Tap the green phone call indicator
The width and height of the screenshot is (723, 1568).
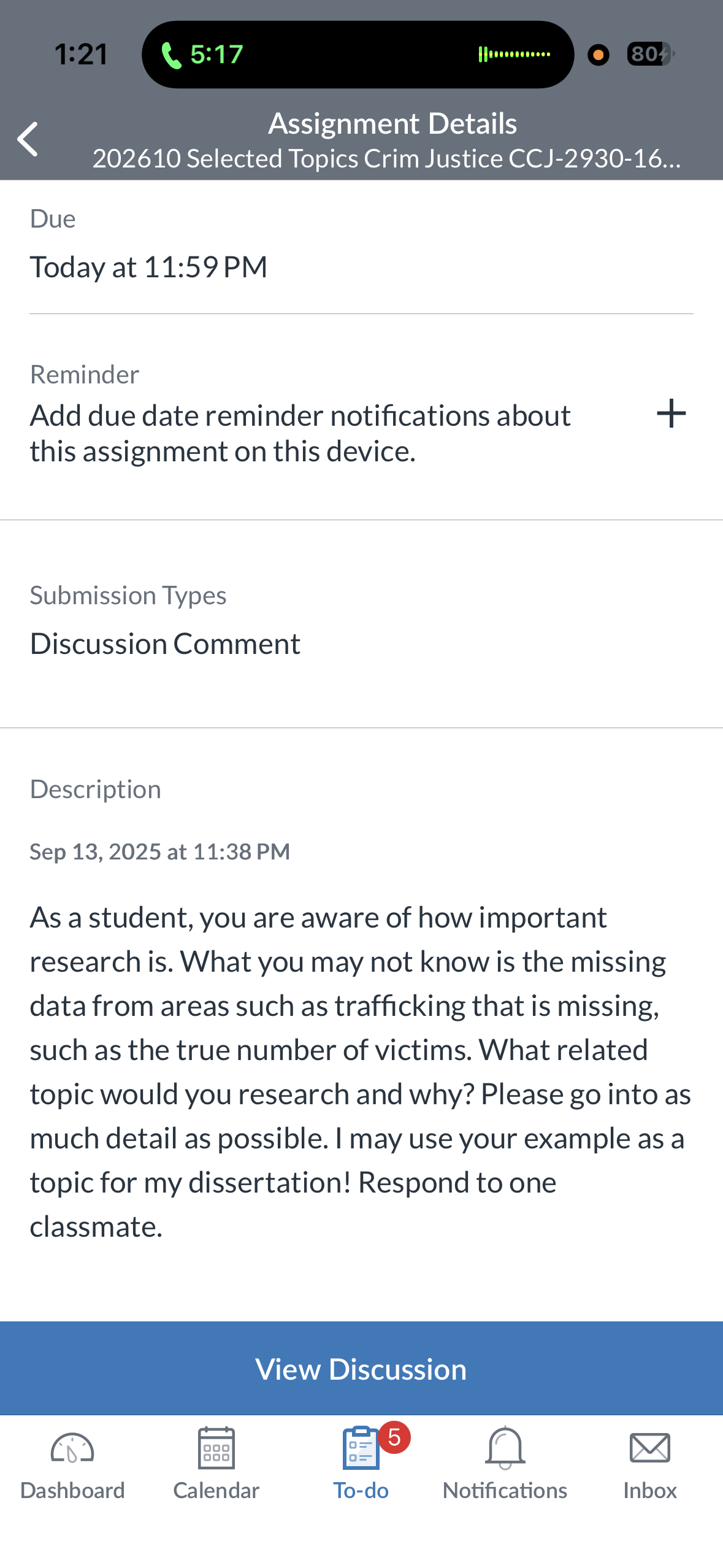[202, 55]
